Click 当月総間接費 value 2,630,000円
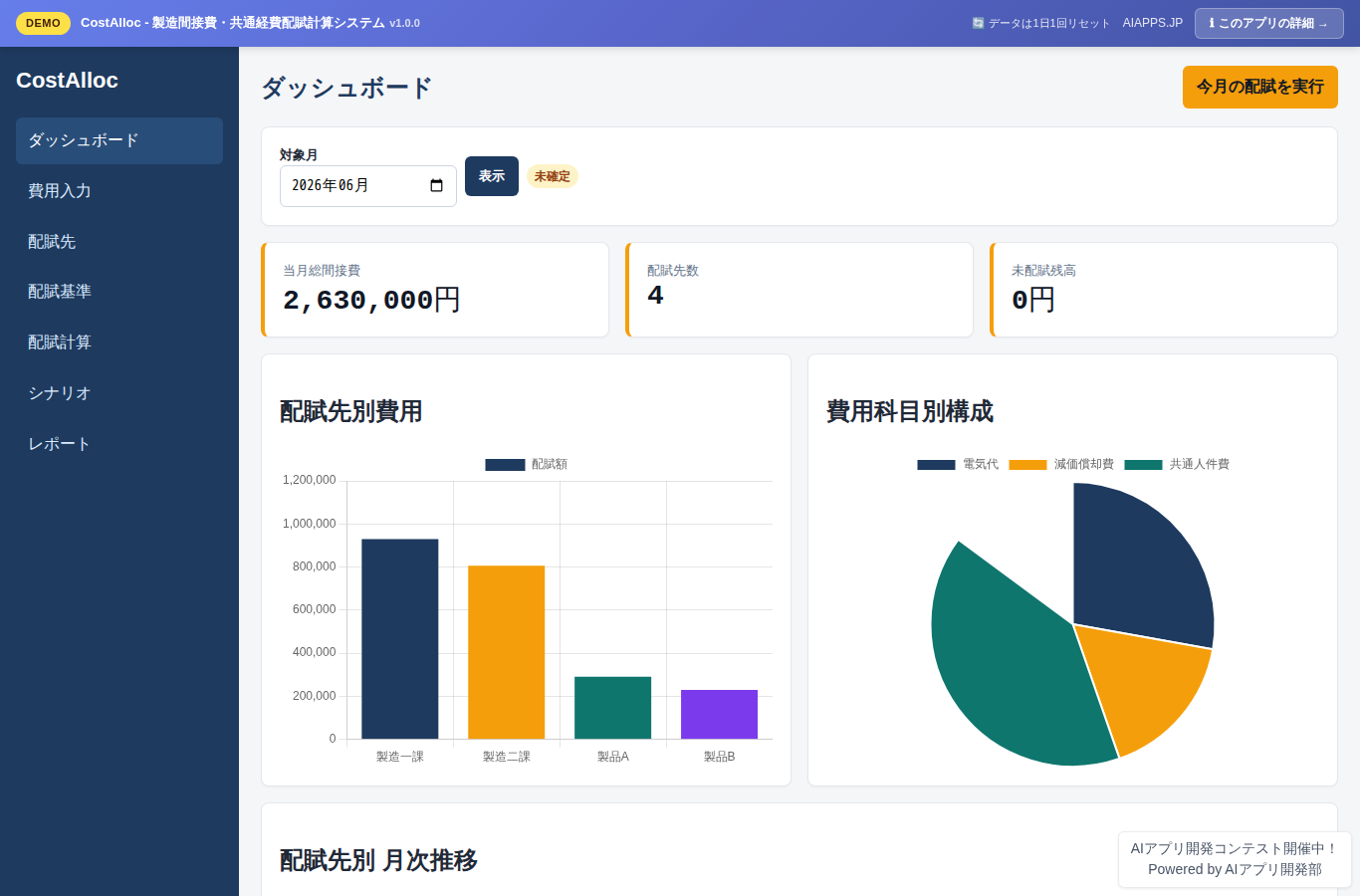The height and width of the screenshot is (896, 1360). [371, 300]
